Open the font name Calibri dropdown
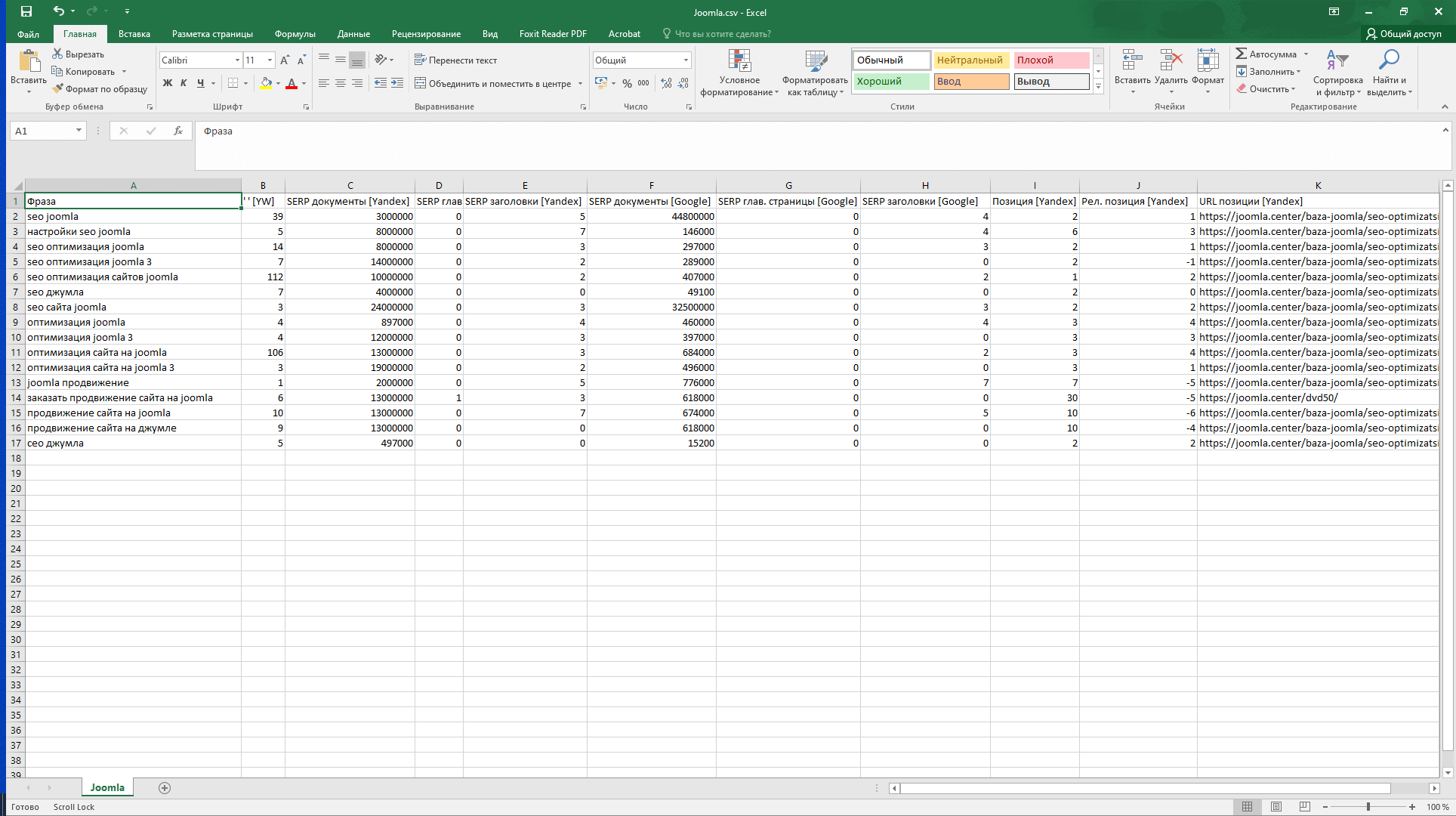The image size is (1456, 816). pos(237,60)
